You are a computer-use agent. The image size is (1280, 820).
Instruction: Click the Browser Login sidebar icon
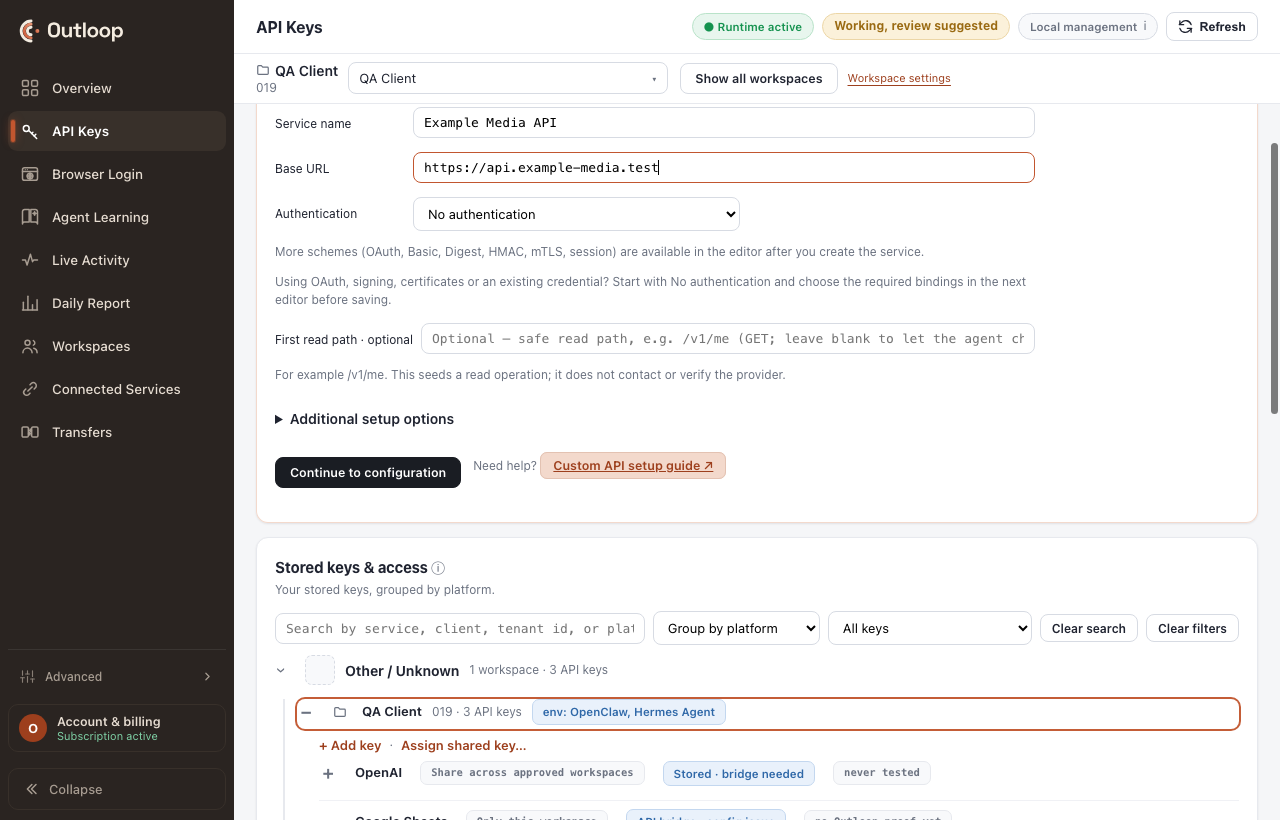coord(30,174)
